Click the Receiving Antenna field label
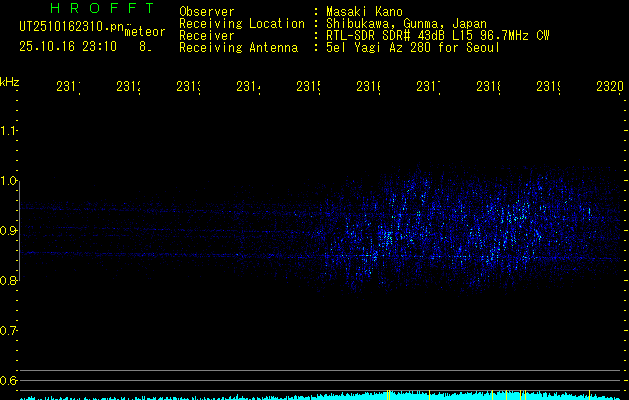 tap(241, 47)
